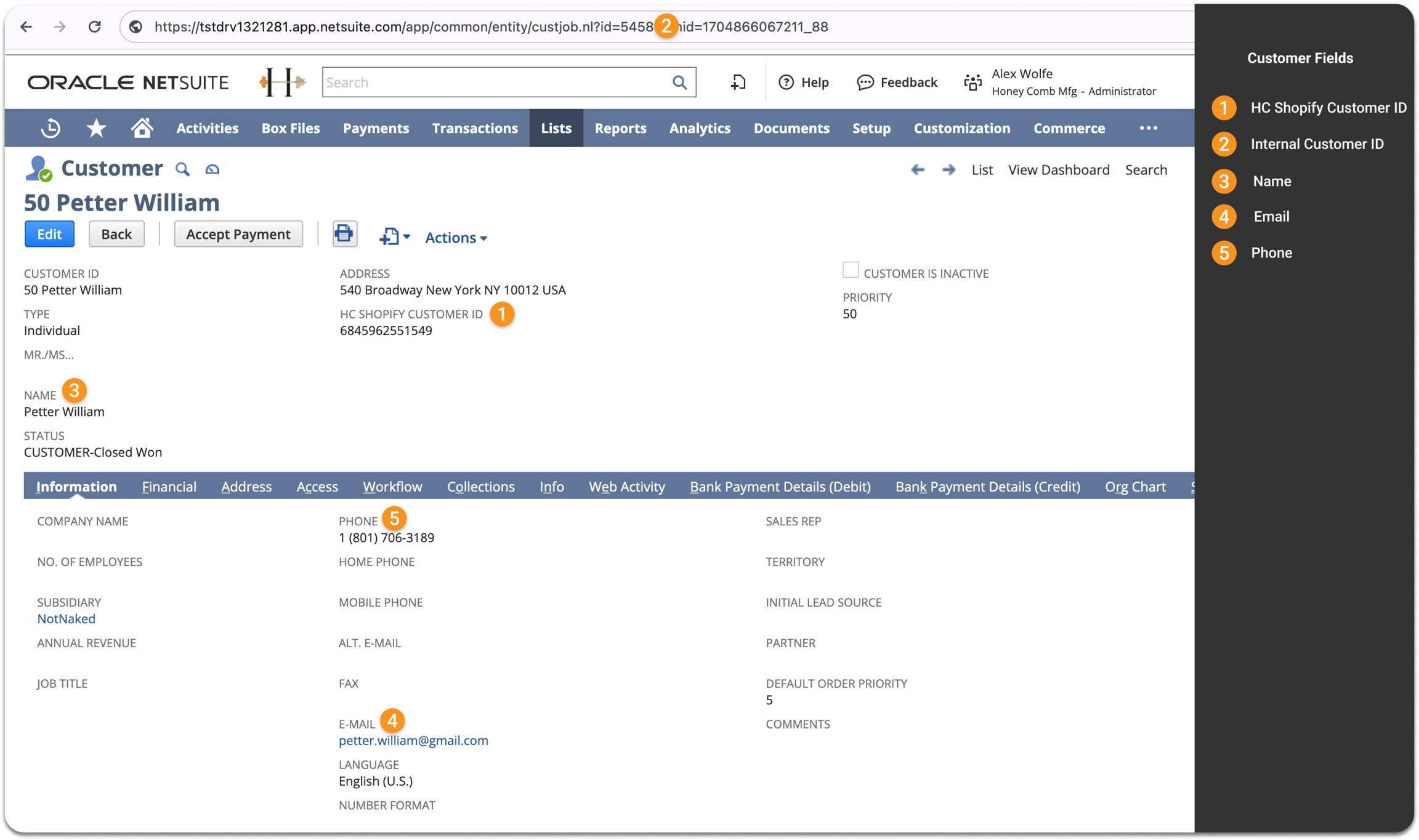Click the address 540 Broadway New York
This screenshot has height=840, width=1419.
453,289
